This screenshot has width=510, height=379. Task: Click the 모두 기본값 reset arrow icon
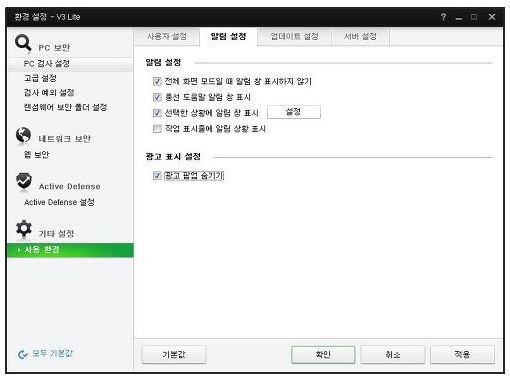point(22,354)
